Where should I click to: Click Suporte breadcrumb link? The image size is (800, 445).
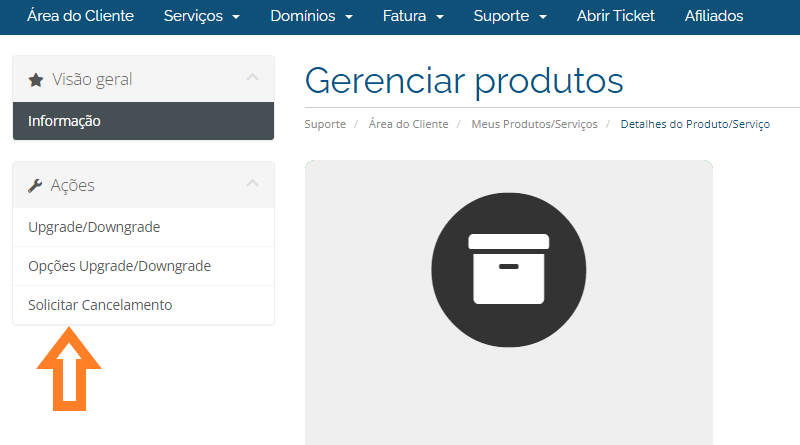click(x=325, y=124)
